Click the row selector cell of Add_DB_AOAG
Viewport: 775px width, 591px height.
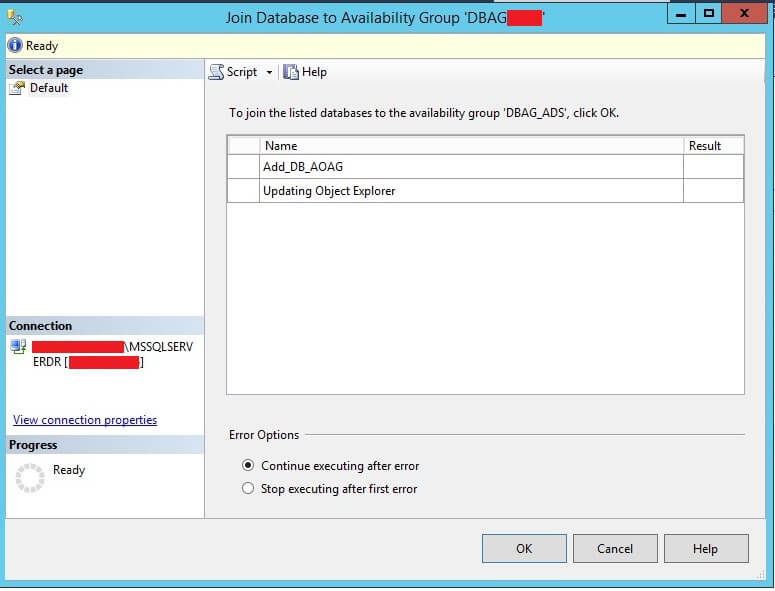point(244,167)
